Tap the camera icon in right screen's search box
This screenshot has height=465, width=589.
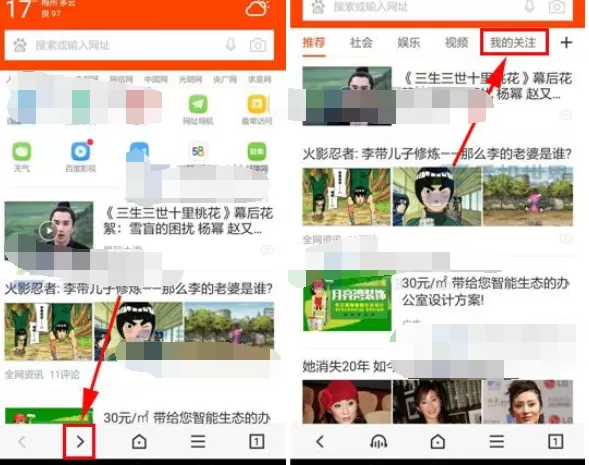(556, 7)
